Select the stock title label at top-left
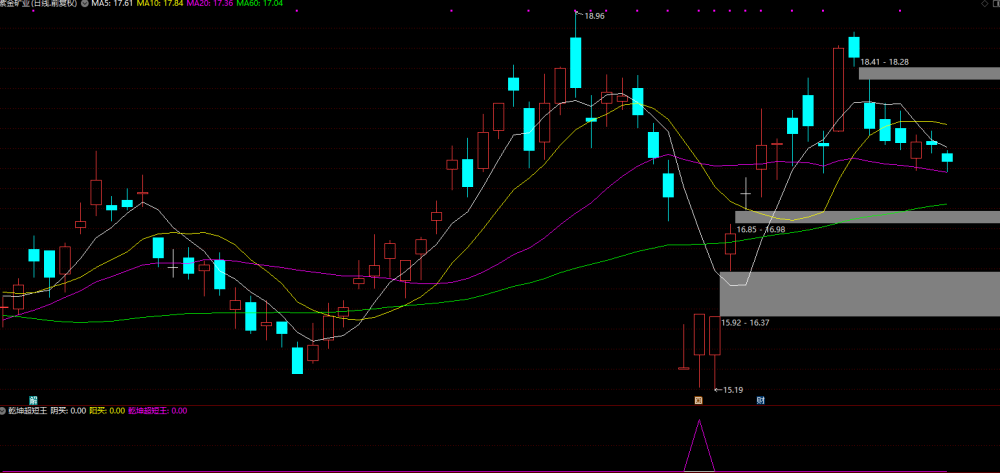Viewport: 1000px width, 473px height. click(x=39, y=3)
